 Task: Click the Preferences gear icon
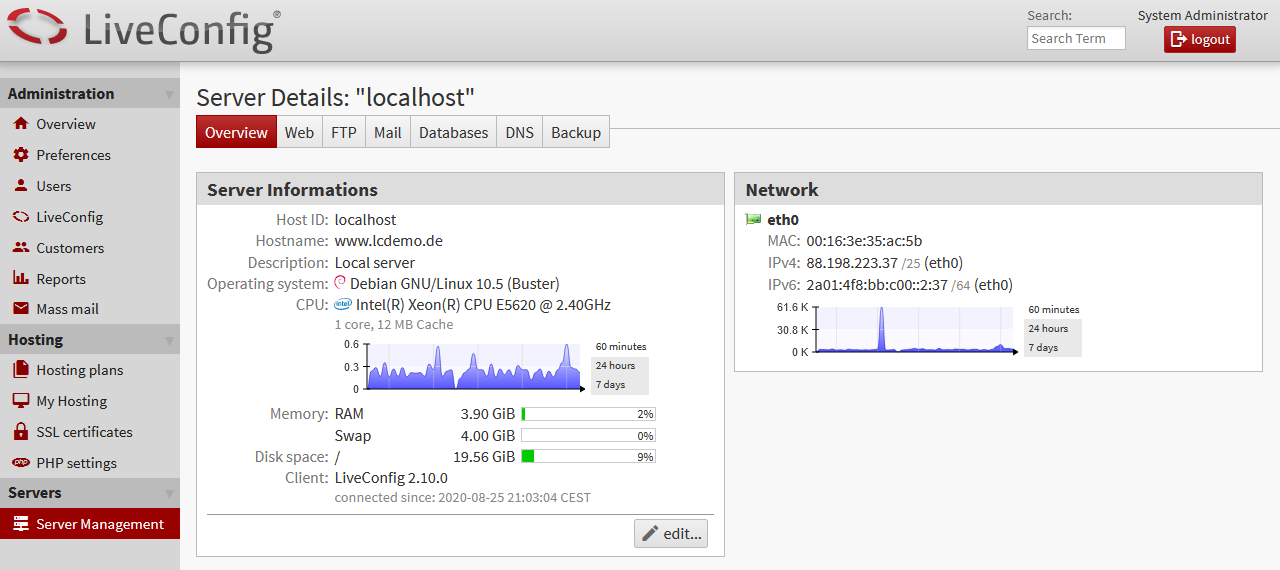pos(20,155)
